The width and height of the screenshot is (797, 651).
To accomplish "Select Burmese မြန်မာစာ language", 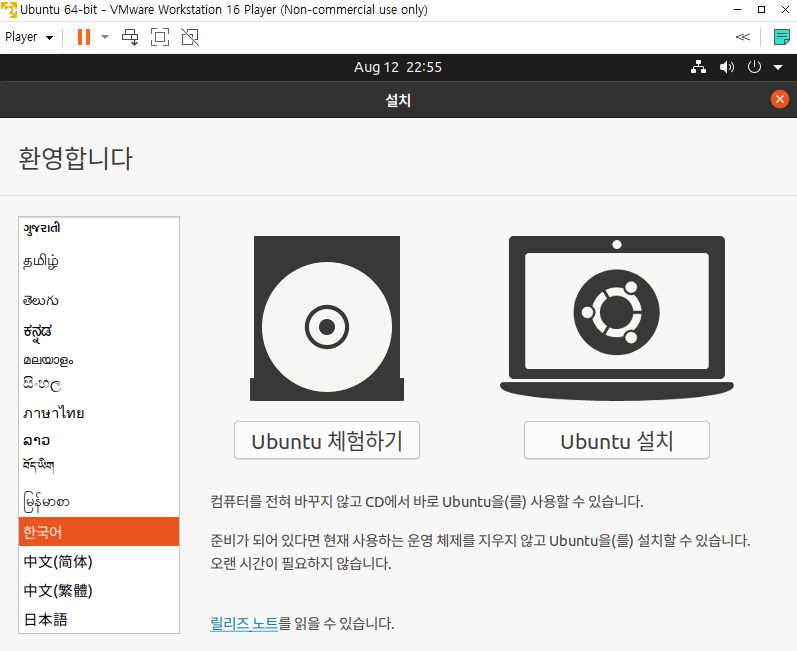I will (99, 502).
